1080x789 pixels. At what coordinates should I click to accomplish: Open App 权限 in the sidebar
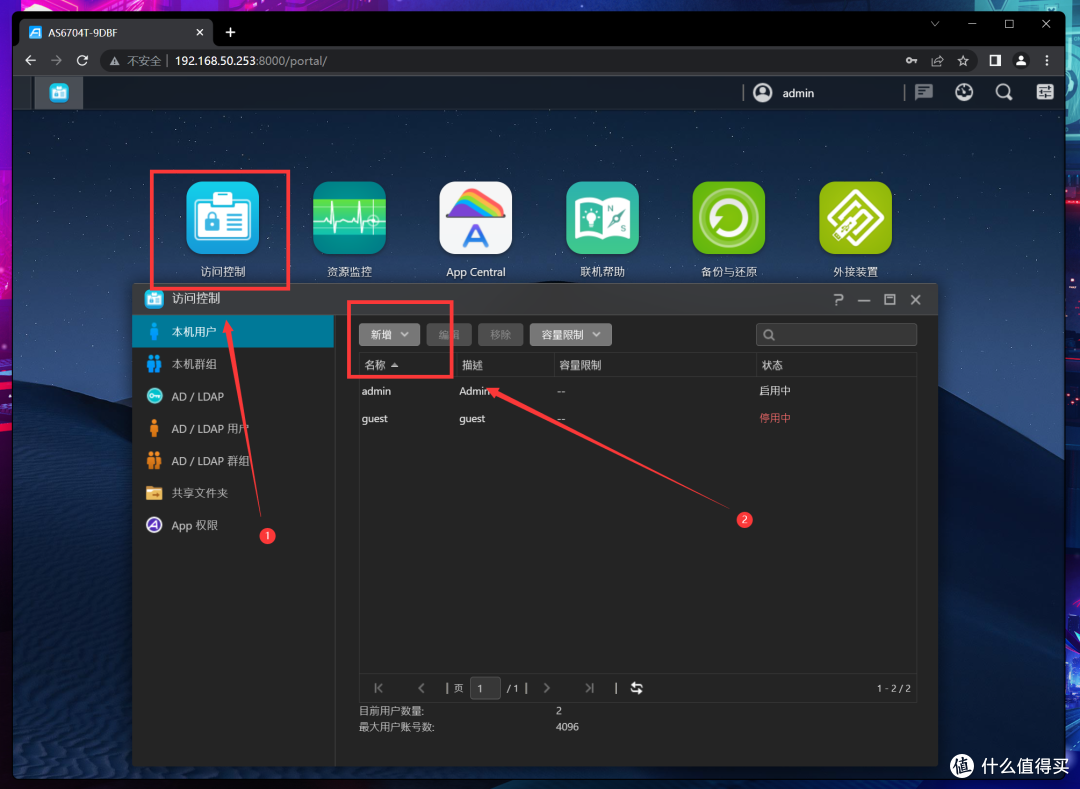[194, 525]
